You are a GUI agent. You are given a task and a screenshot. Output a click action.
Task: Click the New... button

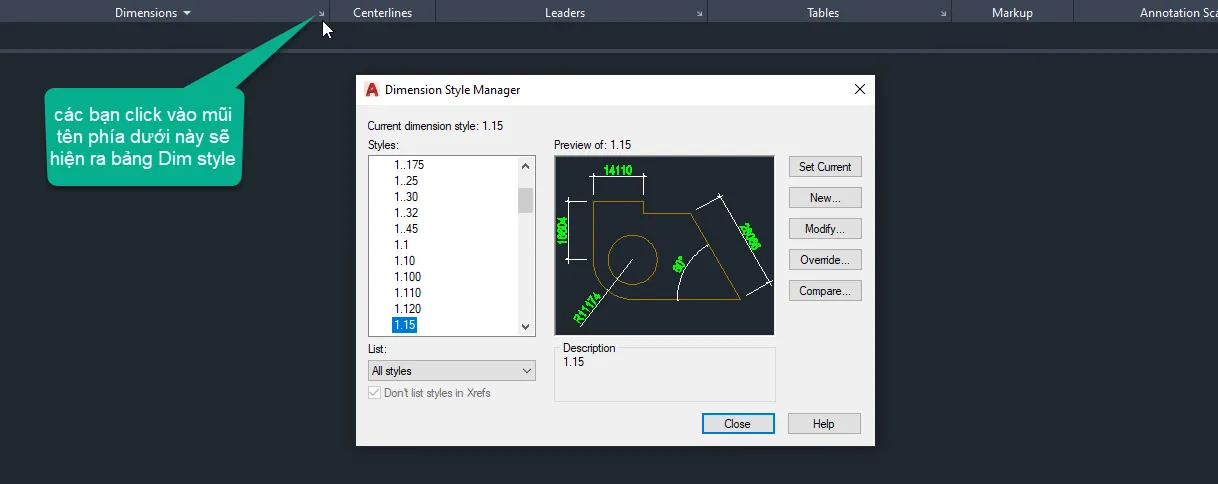[825, 198]
